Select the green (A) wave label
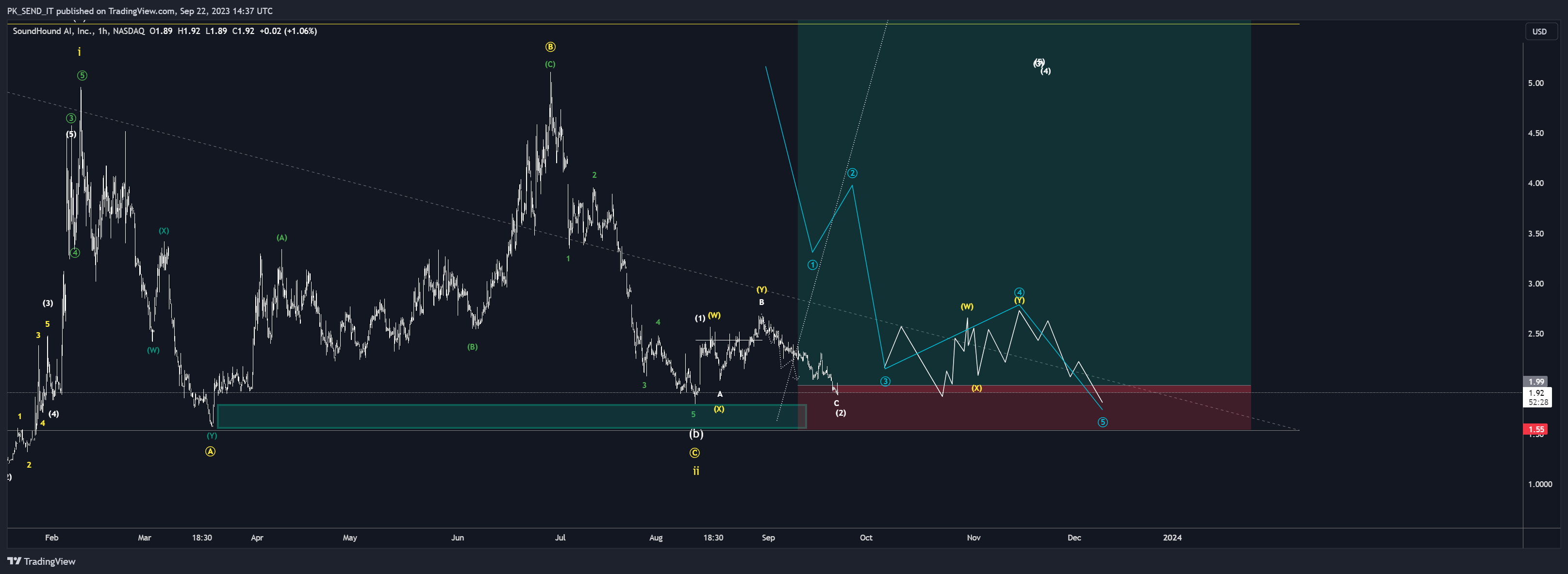Screen dimensions: 1568x574 [x=282, y=238]
